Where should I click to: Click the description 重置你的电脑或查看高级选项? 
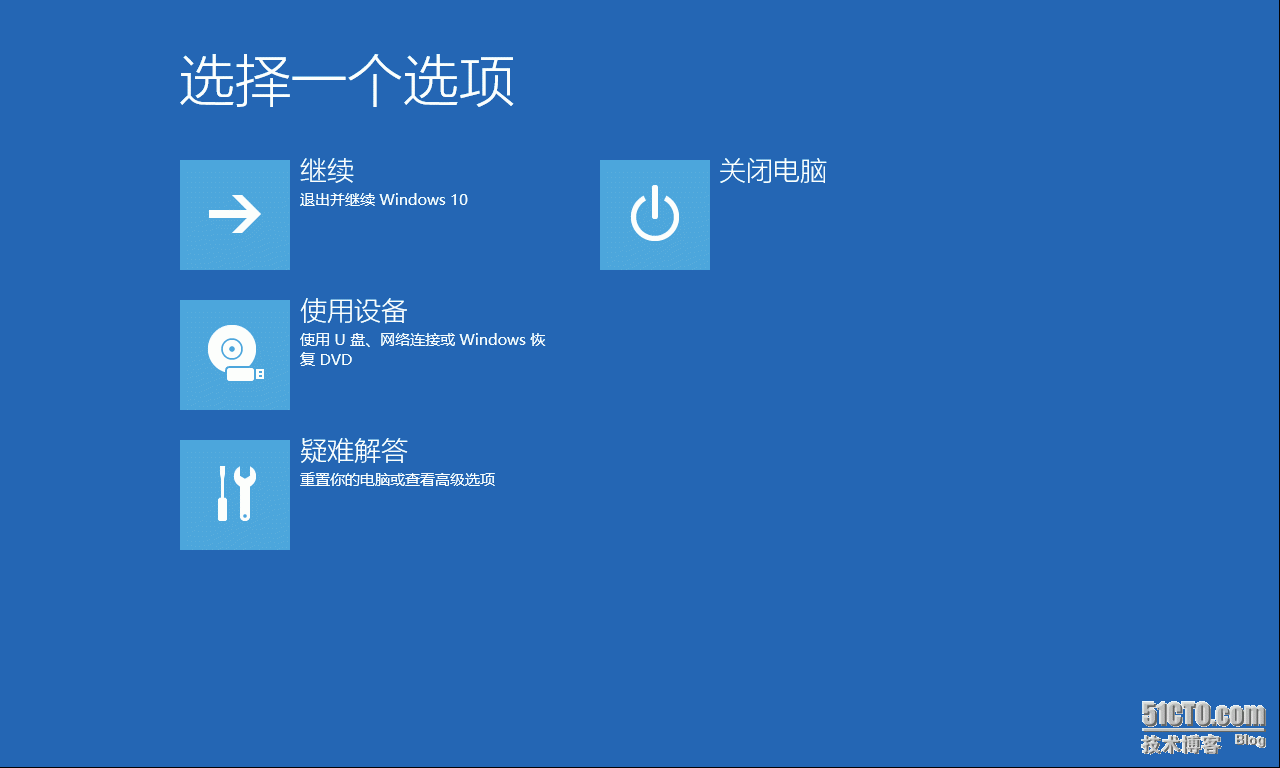pos(398,479)
